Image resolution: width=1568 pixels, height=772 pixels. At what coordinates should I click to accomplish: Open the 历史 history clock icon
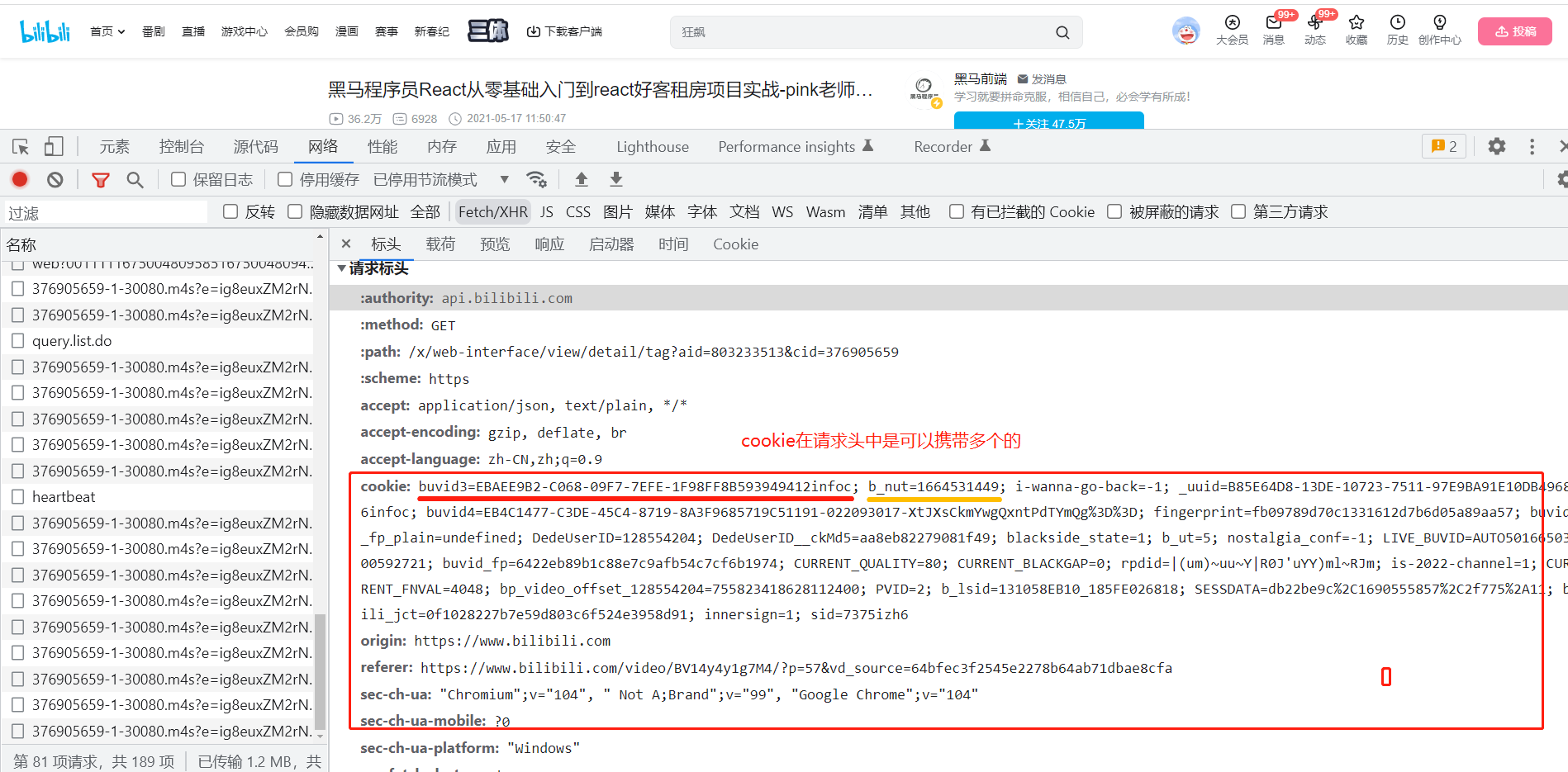[x=1397, y=30]
